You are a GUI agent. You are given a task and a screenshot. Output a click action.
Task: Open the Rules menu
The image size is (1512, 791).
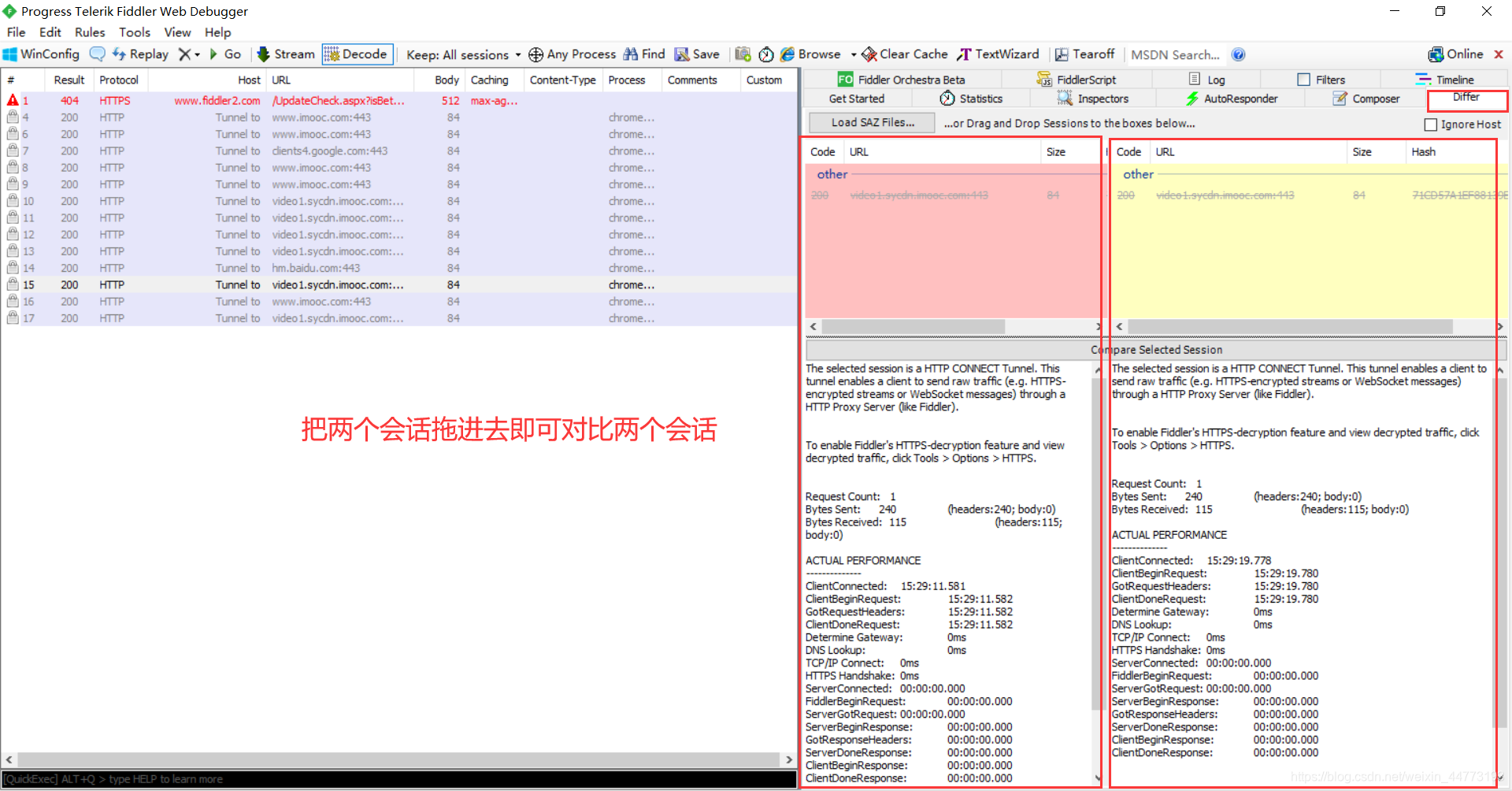coord(90,32)
